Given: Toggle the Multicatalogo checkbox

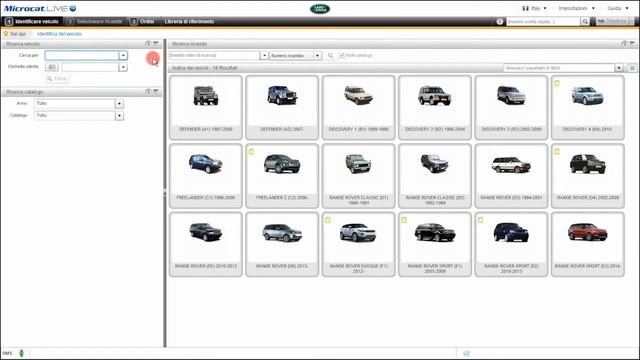Looking at the screenshot, I should coord(342,56).
